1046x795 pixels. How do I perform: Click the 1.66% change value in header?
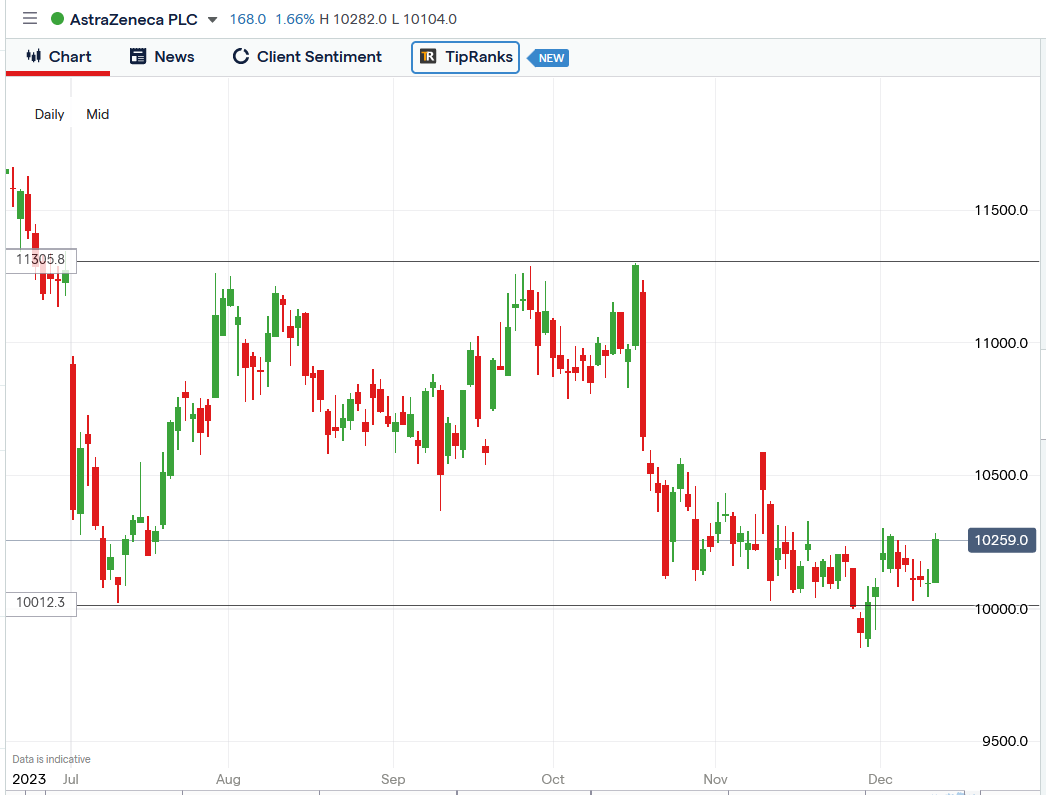click(294, 19)
